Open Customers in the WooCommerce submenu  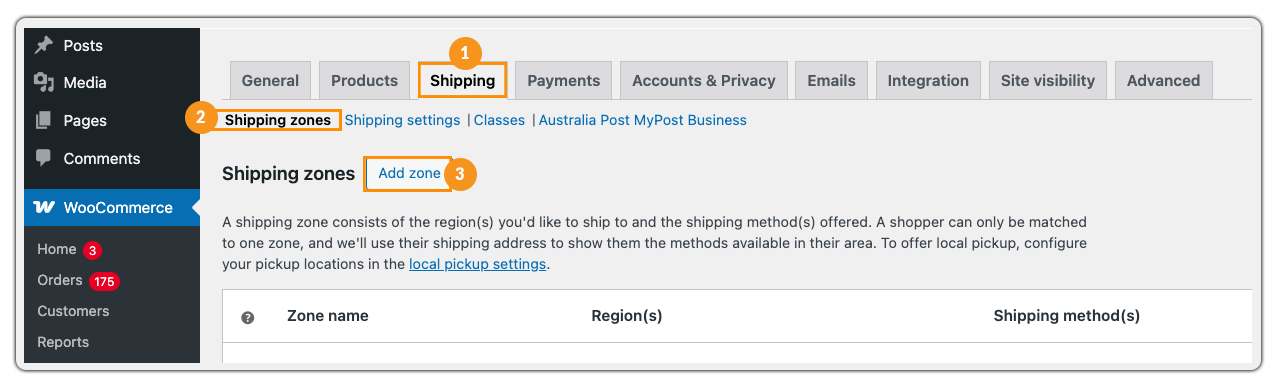pos(74,311)
